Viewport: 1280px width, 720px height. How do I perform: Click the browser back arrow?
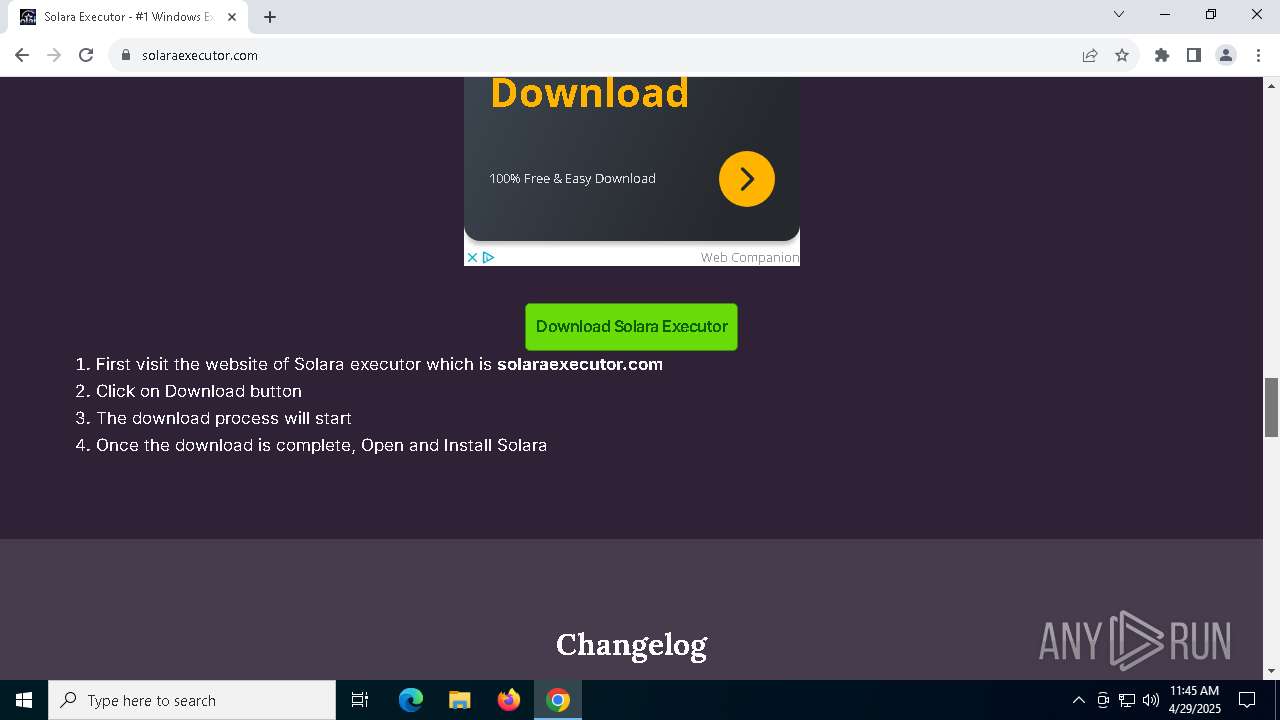coord(22,55)
